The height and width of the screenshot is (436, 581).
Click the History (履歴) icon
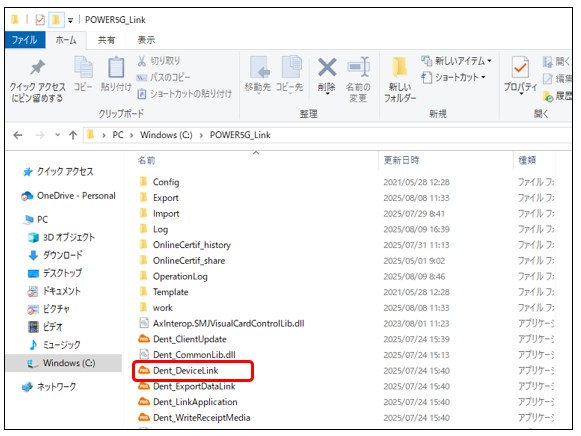pos(548,96)
